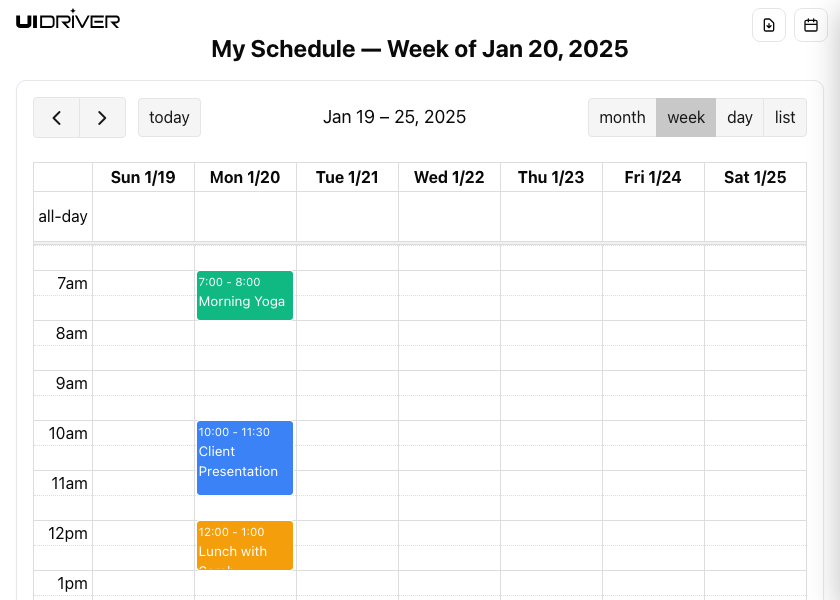Image resolution: width=840 pixels, height=600 pixels.
Task: Click the Mon 1/20 column header
Action: tap(245, 177)
